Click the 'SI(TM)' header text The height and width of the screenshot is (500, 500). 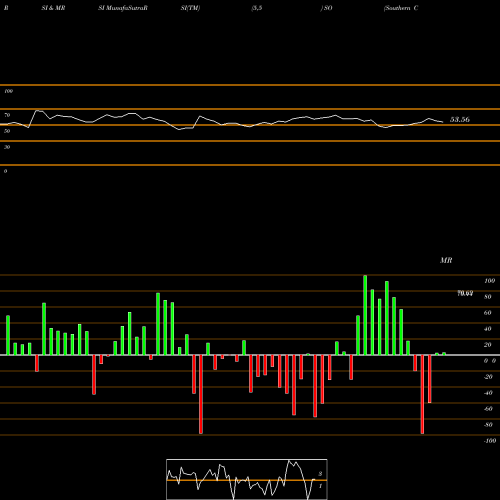pos(190,8)
